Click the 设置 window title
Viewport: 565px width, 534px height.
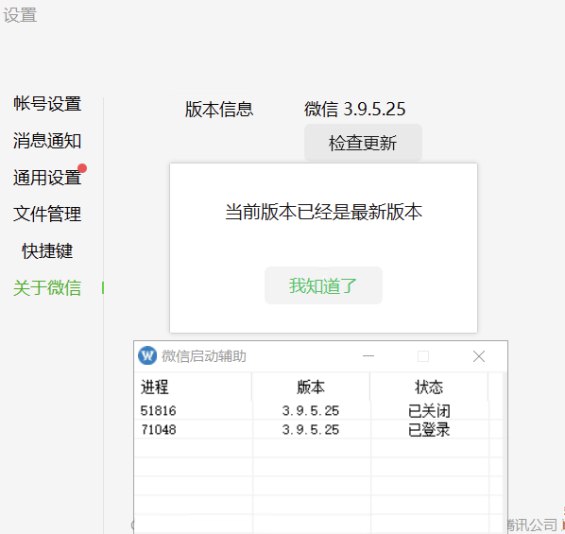coord(20,15)
